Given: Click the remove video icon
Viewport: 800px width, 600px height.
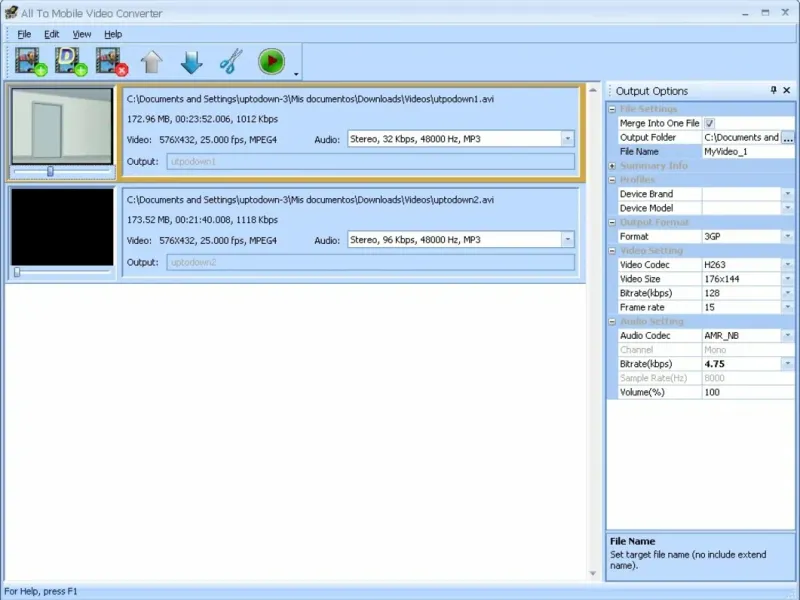Looking at the screenshot, I should click(111, 62).
